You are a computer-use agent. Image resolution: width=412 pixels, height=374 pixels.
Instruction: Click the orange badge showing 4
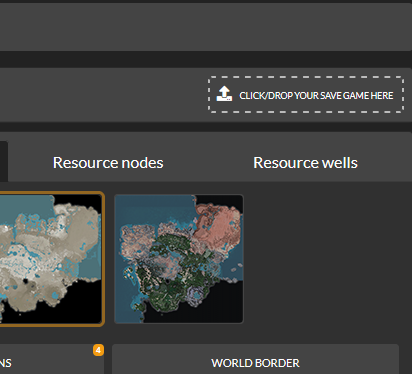click(98, 350)
